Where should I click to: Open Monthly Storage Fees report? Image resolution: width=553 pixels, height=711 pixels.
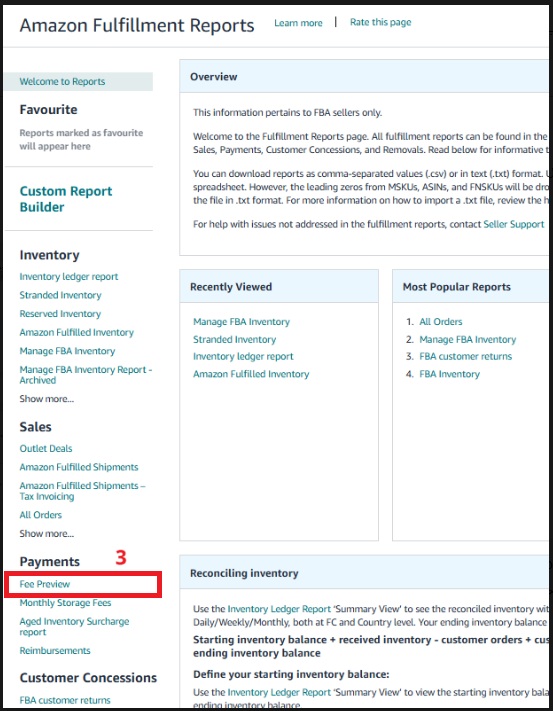[x=65, y=603]
